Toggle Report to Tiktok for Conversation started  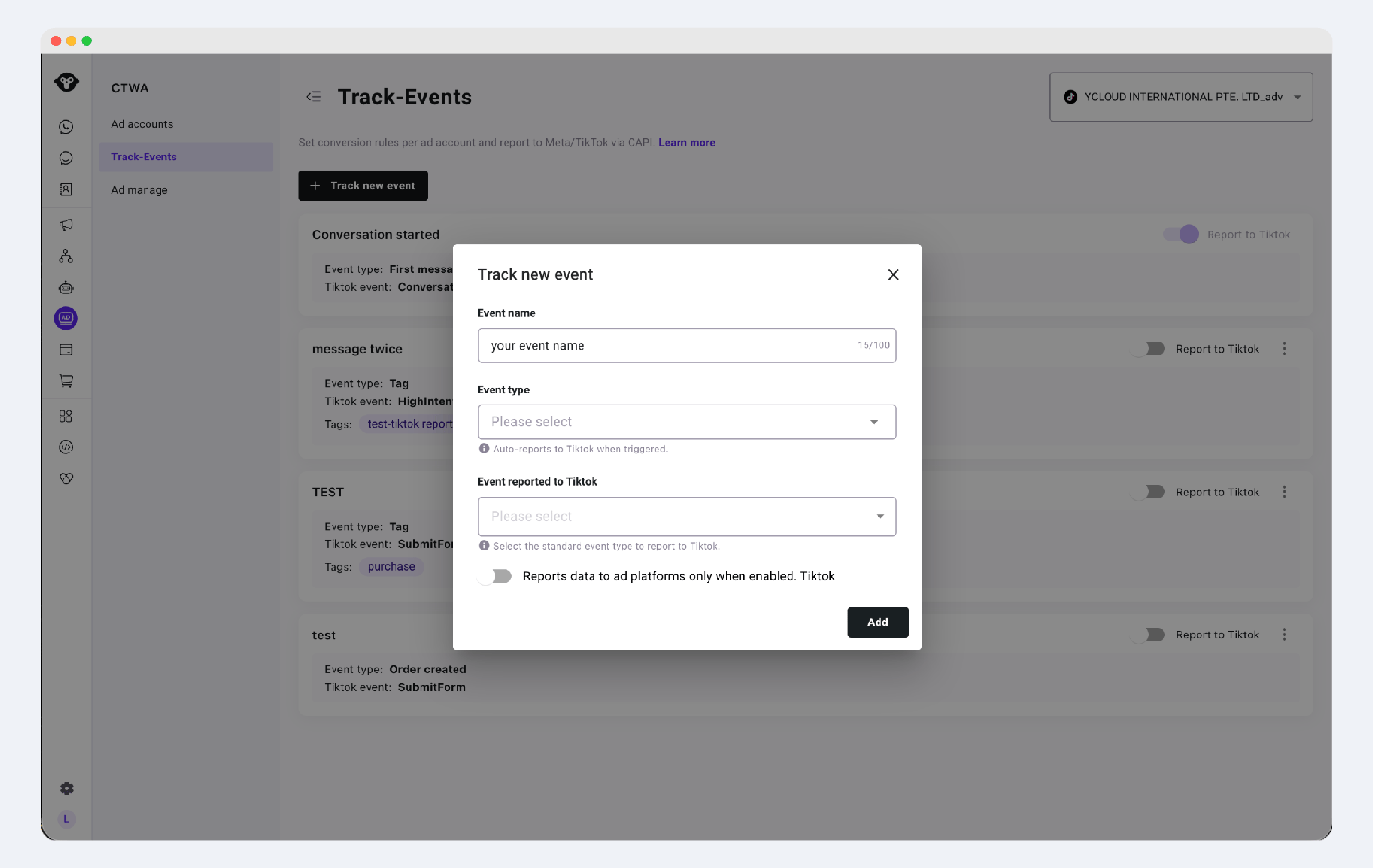tap(1181, 235)
